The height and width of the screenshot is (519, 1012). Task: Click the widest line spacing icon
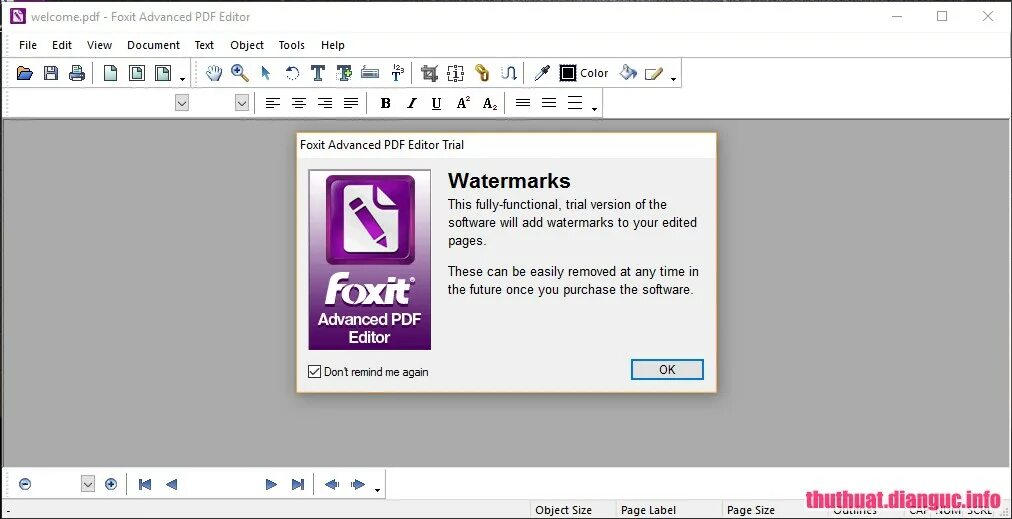pyautogui.click(x=575, y=103)
